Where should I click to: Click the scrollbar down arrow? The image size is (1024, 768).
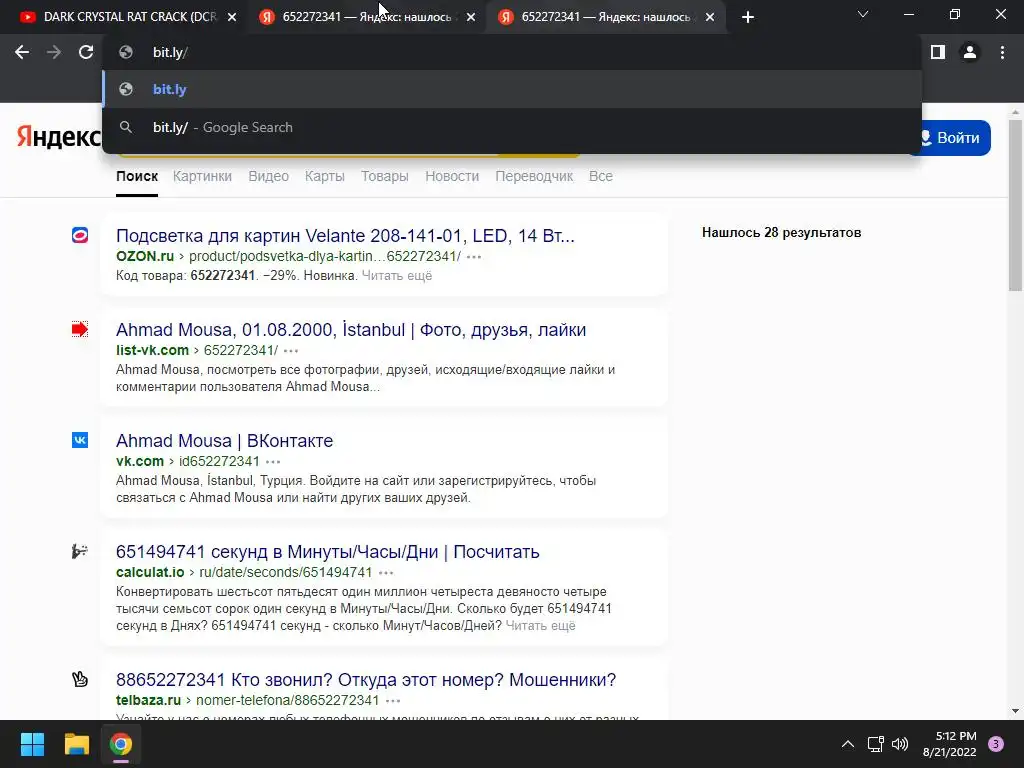click(1015, 711)
